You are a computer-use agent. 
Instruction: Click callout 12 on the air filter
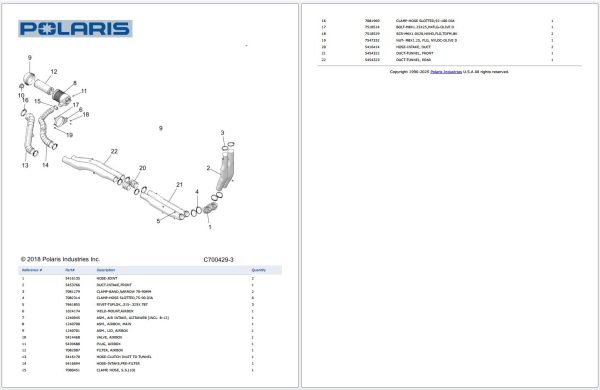pos(54,72)
